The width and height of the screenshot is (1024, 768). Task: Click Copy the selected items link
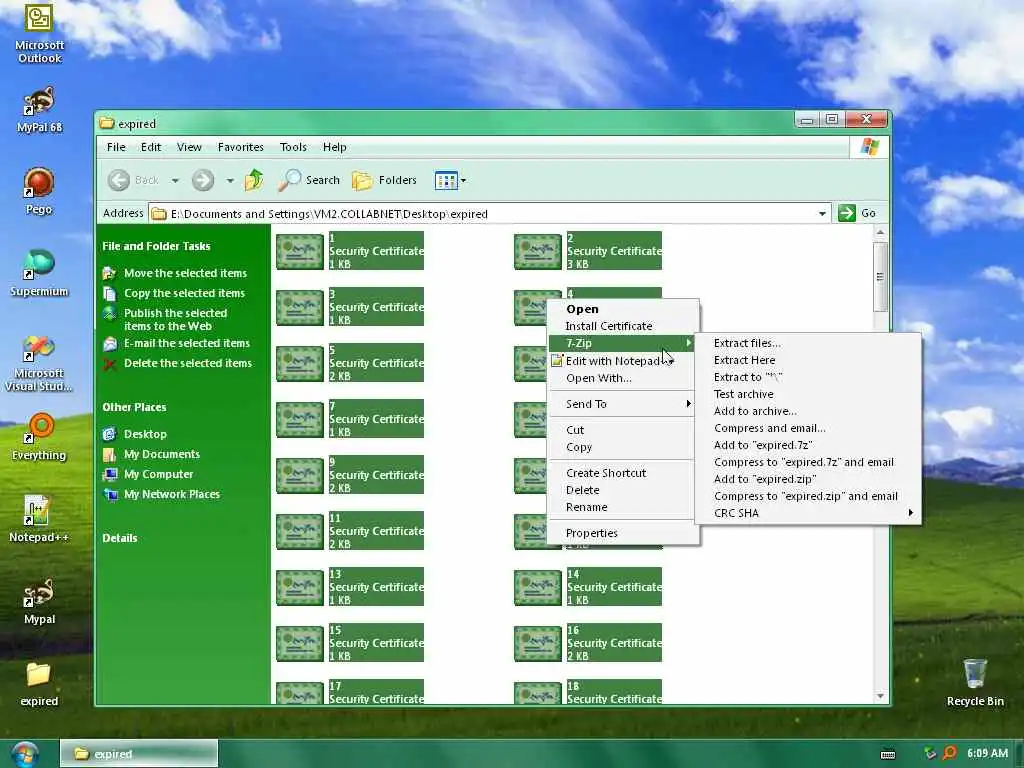pos(184,293)
